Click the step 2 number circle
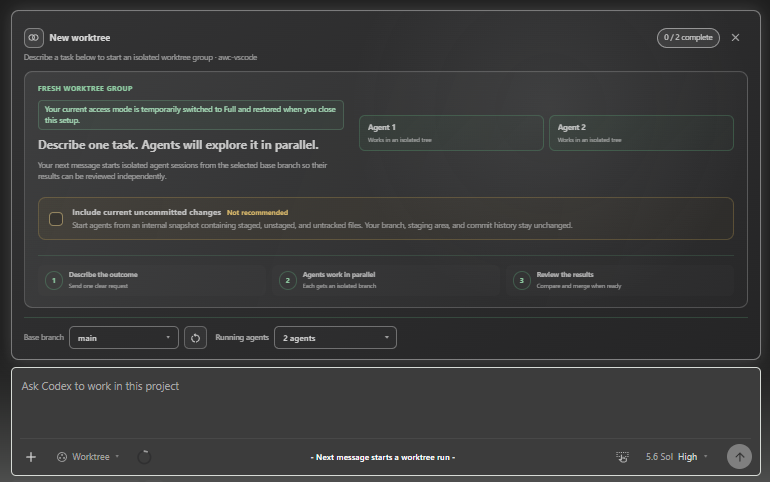Screen dimensions: 770x482 point(288,280)
